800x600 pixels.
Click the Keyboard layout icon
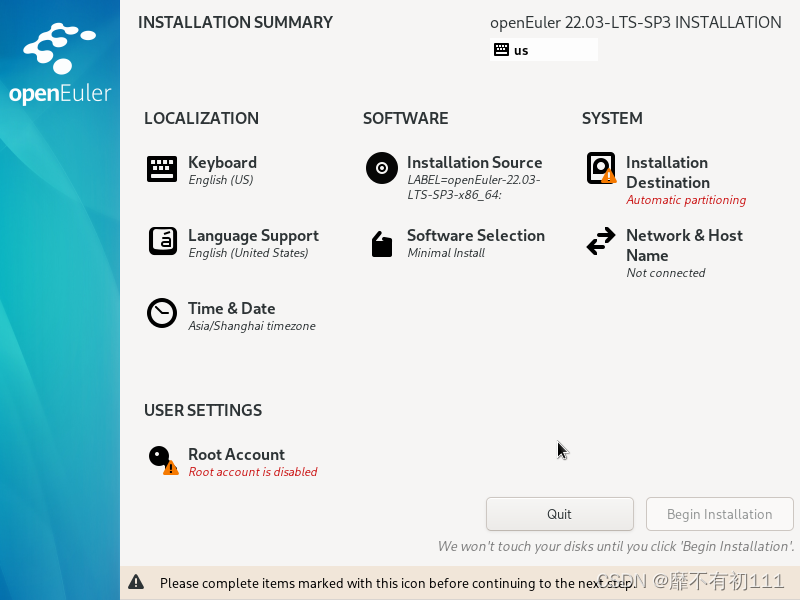click(x=162, y=169)
